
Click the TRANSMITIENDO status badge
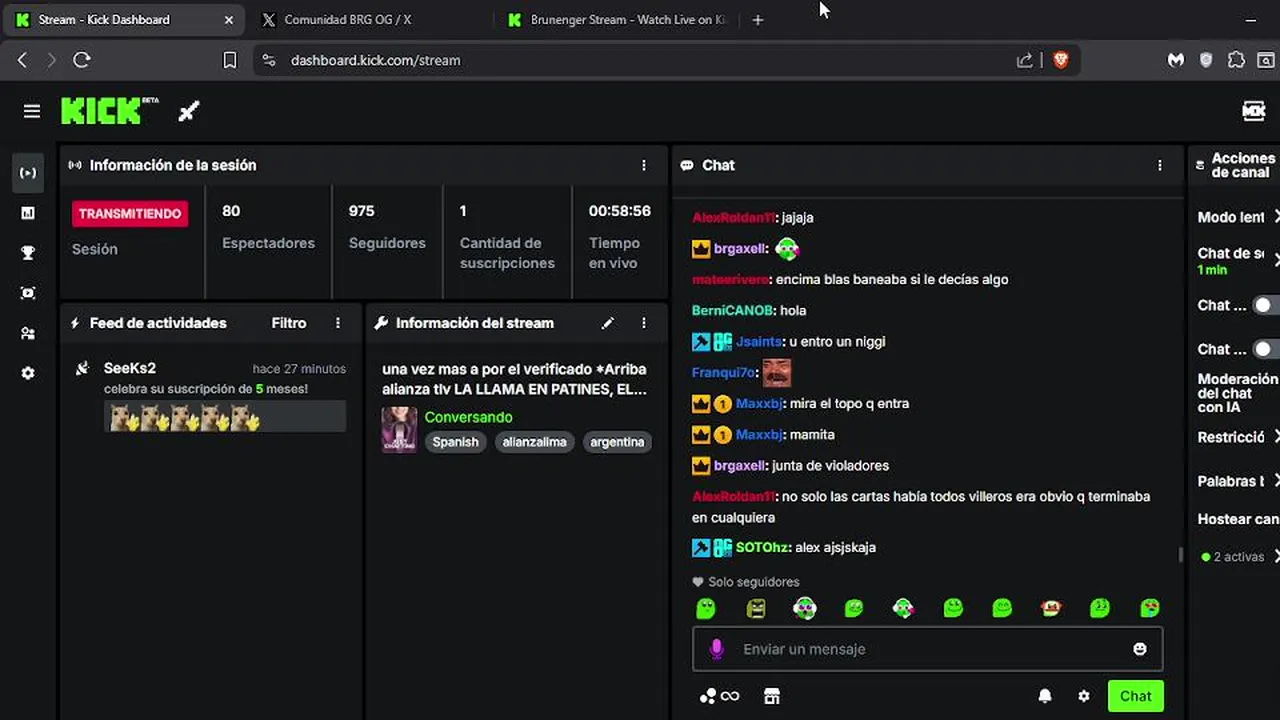tap(130, 213)
